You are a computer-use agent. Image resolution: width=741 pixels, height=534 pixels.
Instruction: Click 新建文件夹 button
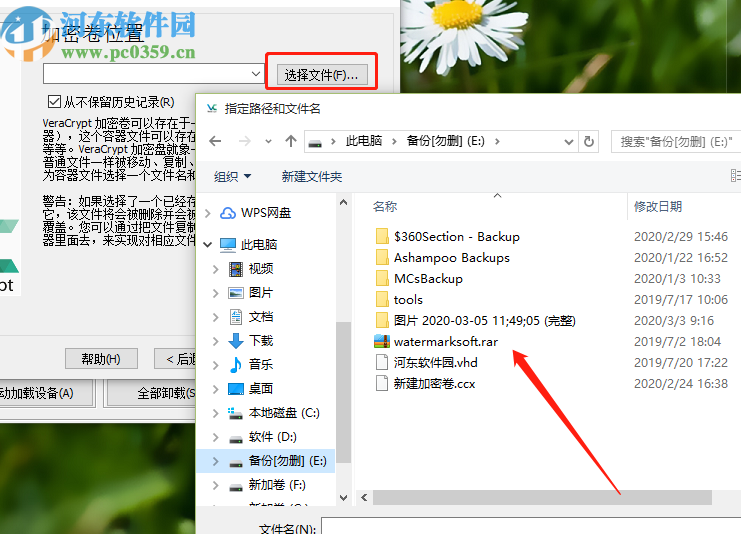click(x=311, y=177)
